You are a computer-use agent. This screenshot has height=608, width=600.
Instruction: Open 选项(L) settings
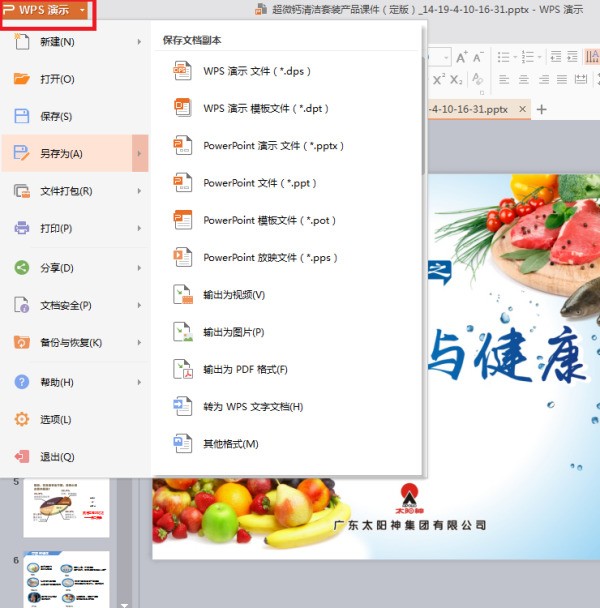(x=55, y=419)
